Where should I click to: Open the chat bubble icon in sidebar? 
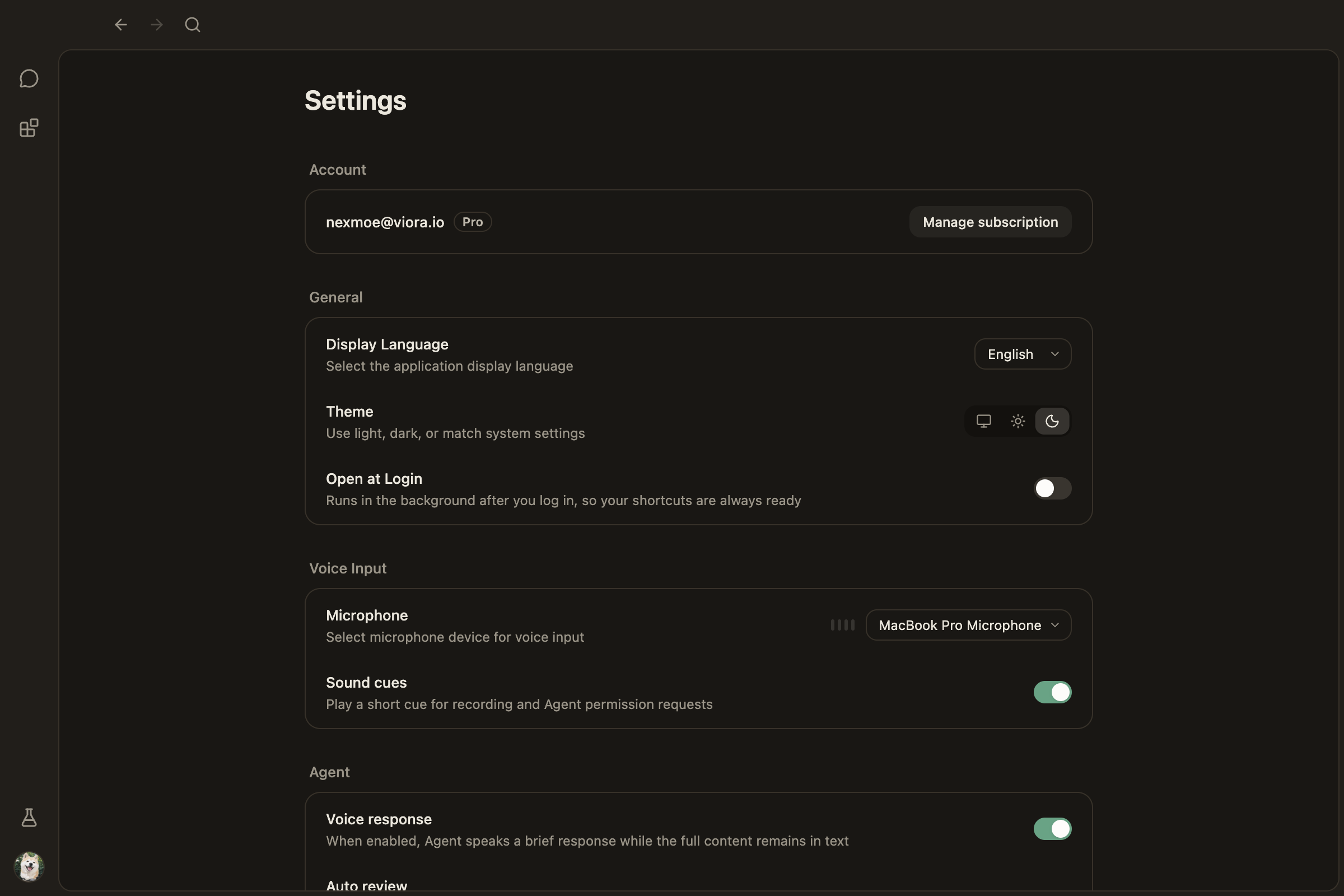pyautogui.click(x=29, y=79)
